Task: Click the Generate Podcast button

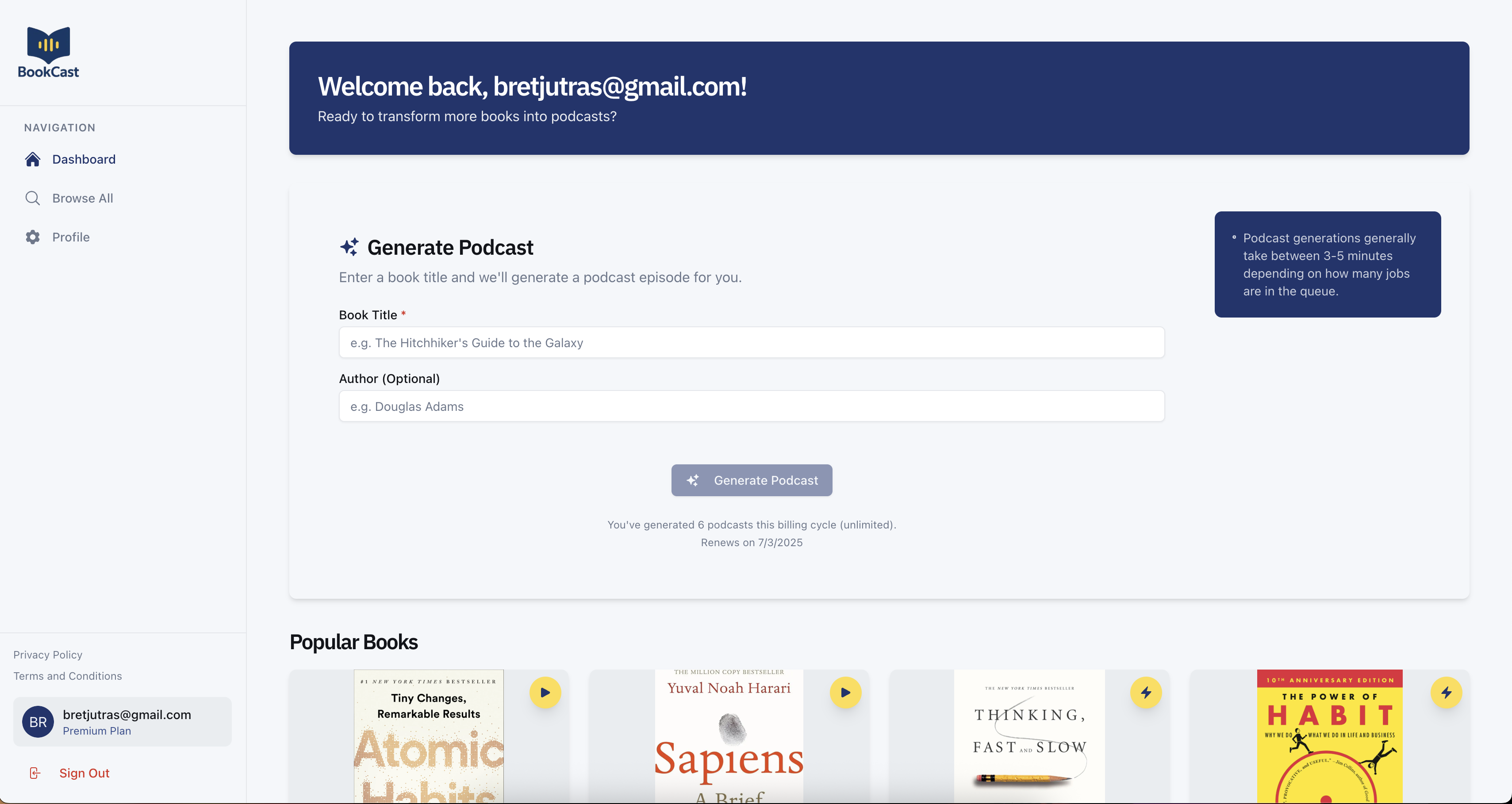Action: coord(751,480)
